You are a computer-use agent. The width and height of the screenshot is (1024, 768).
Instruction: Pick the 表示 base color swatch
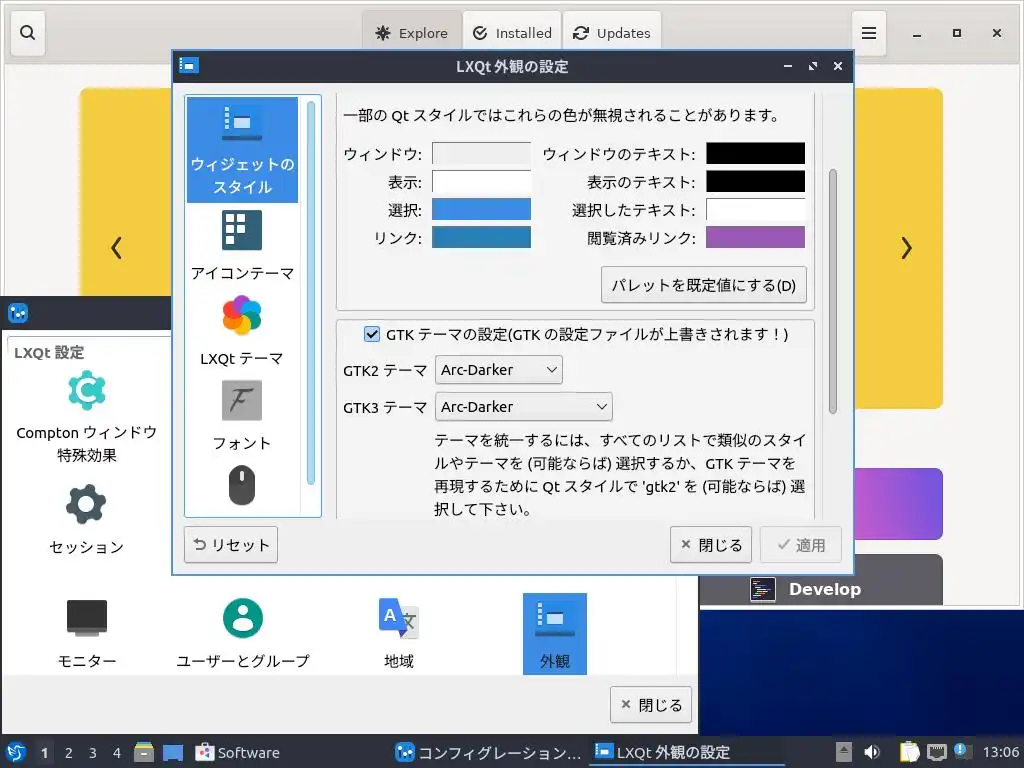pos(481,182)
